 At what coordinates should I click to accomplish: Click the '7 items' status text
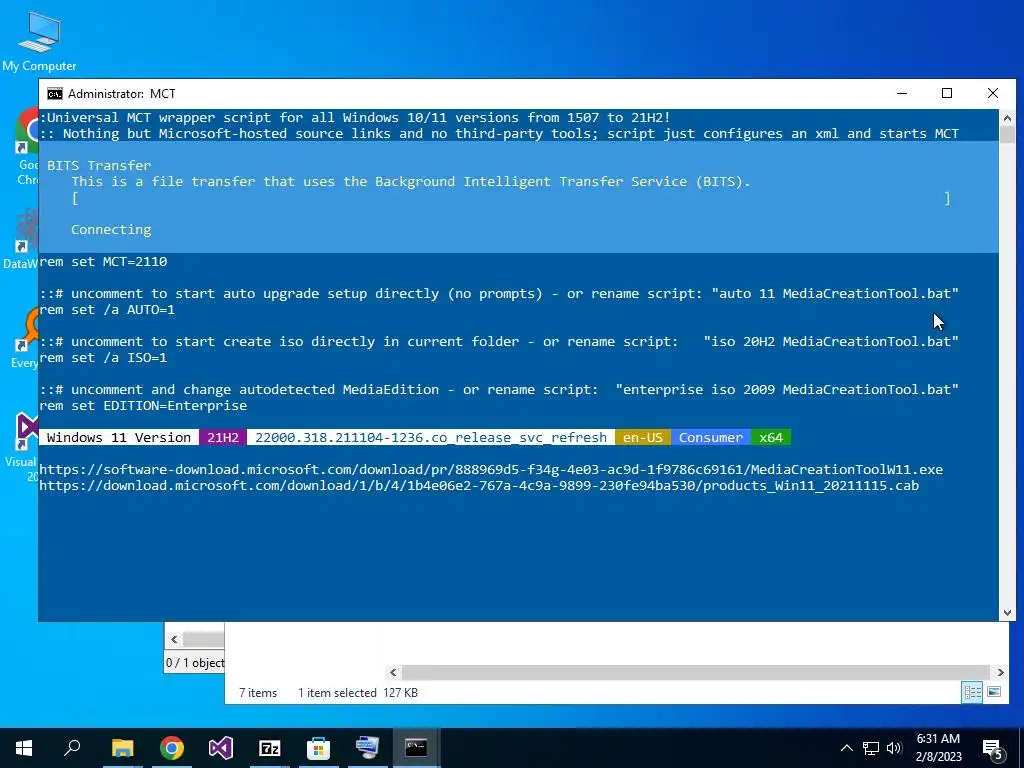258,693
